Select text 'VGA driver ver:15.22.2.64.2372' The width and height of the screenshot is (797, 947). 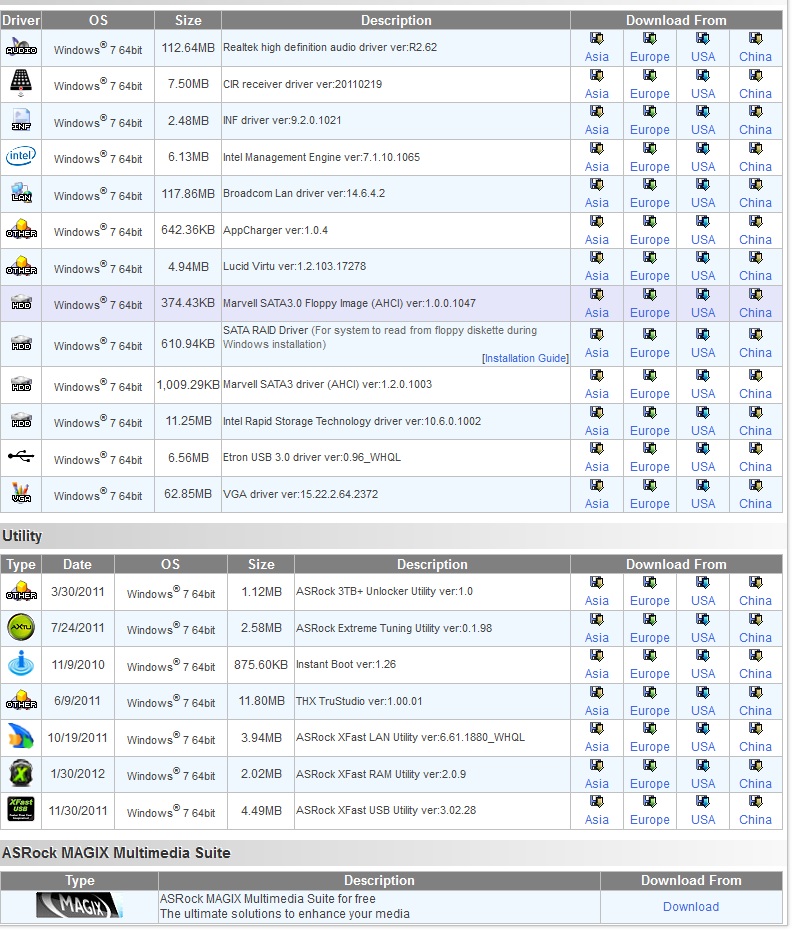pos(300,494)
